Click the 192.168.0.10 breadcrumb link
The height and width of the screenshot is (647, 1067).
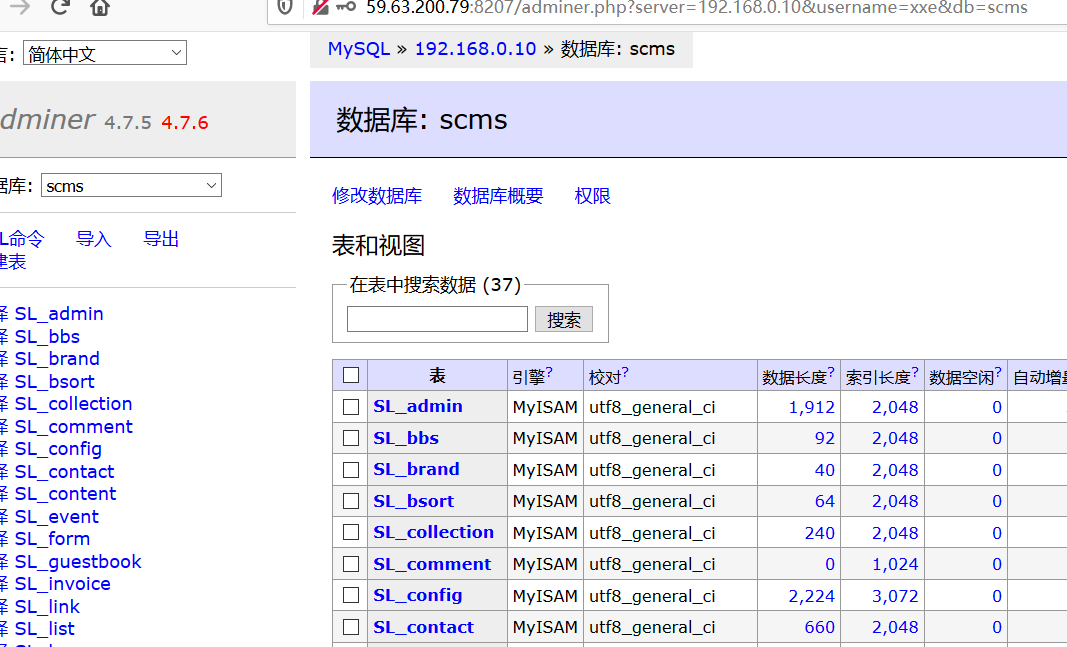pyautogui.click(x=476, y=49)
